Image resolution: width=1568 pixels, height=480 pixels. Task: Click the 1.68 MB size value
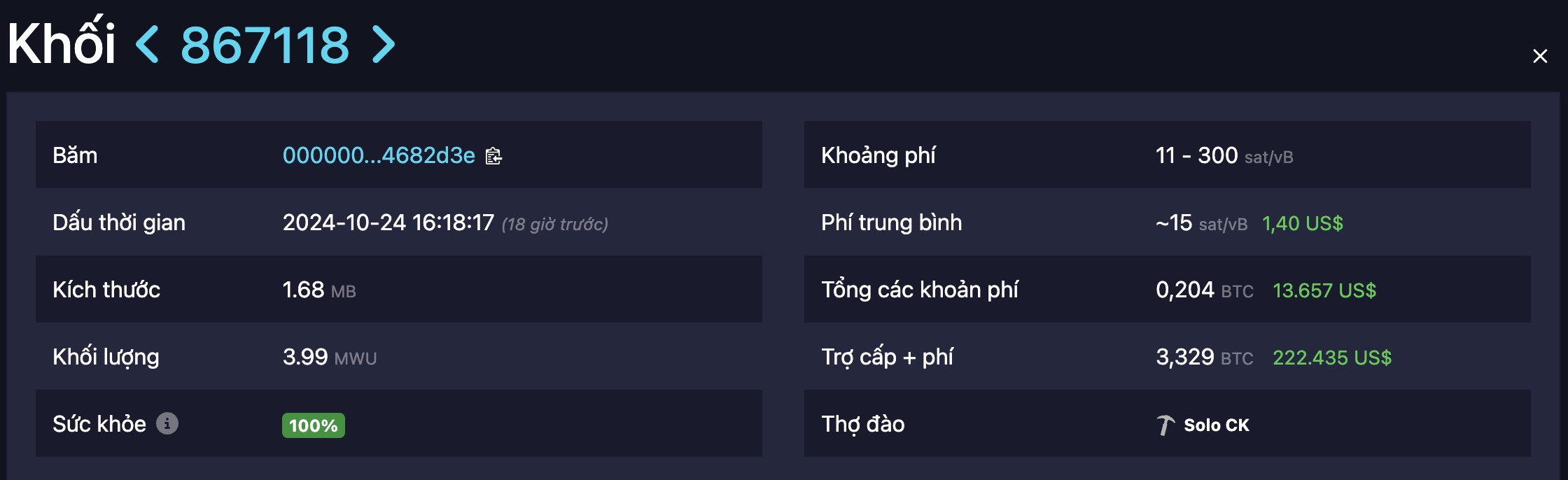319,290
